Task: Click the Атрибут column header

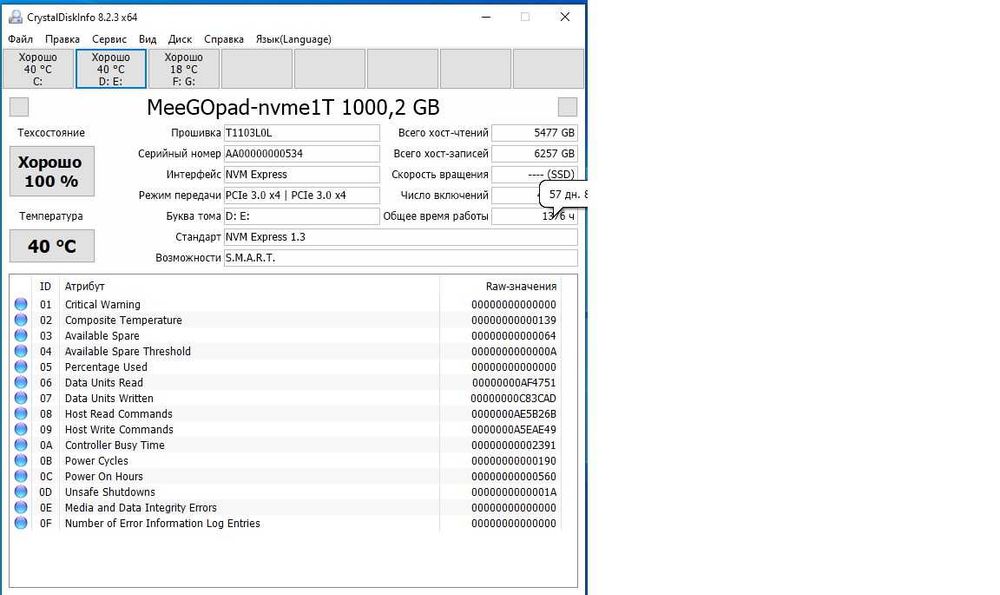Action: 85,286
